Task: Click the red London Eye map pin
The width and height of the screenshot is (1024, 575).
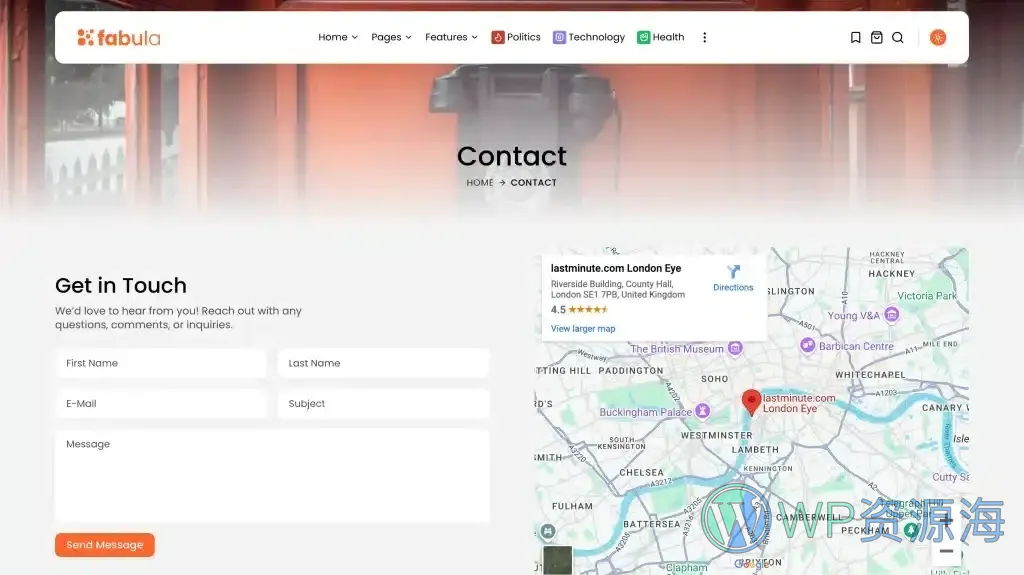Action: (x=751, y=402)
